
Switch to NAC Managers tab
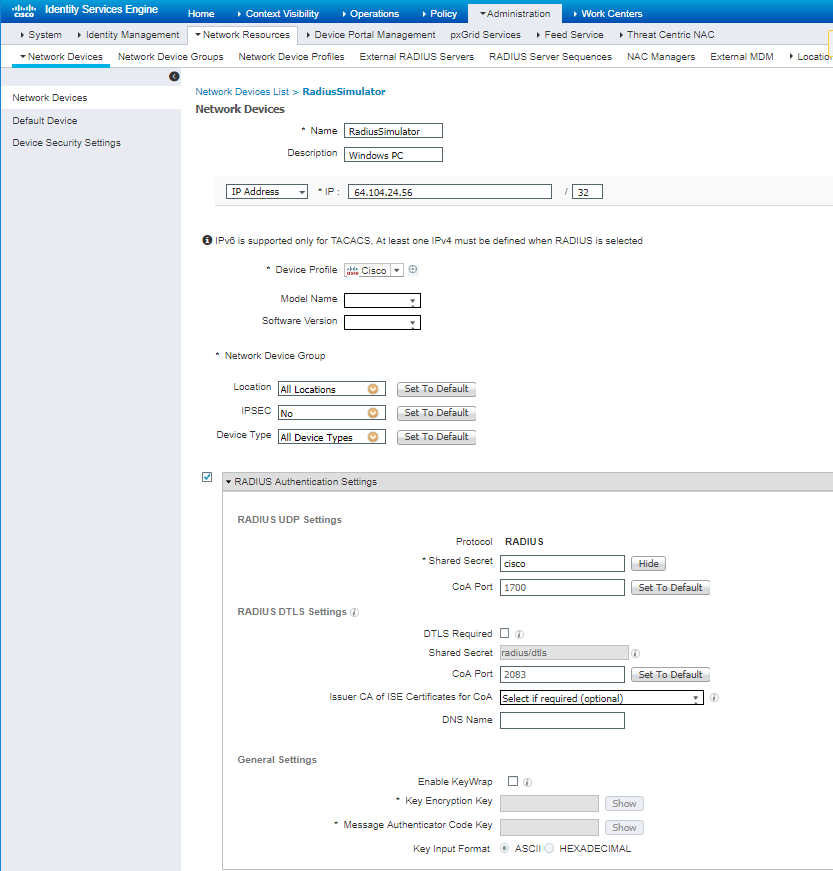pos(661,57)
